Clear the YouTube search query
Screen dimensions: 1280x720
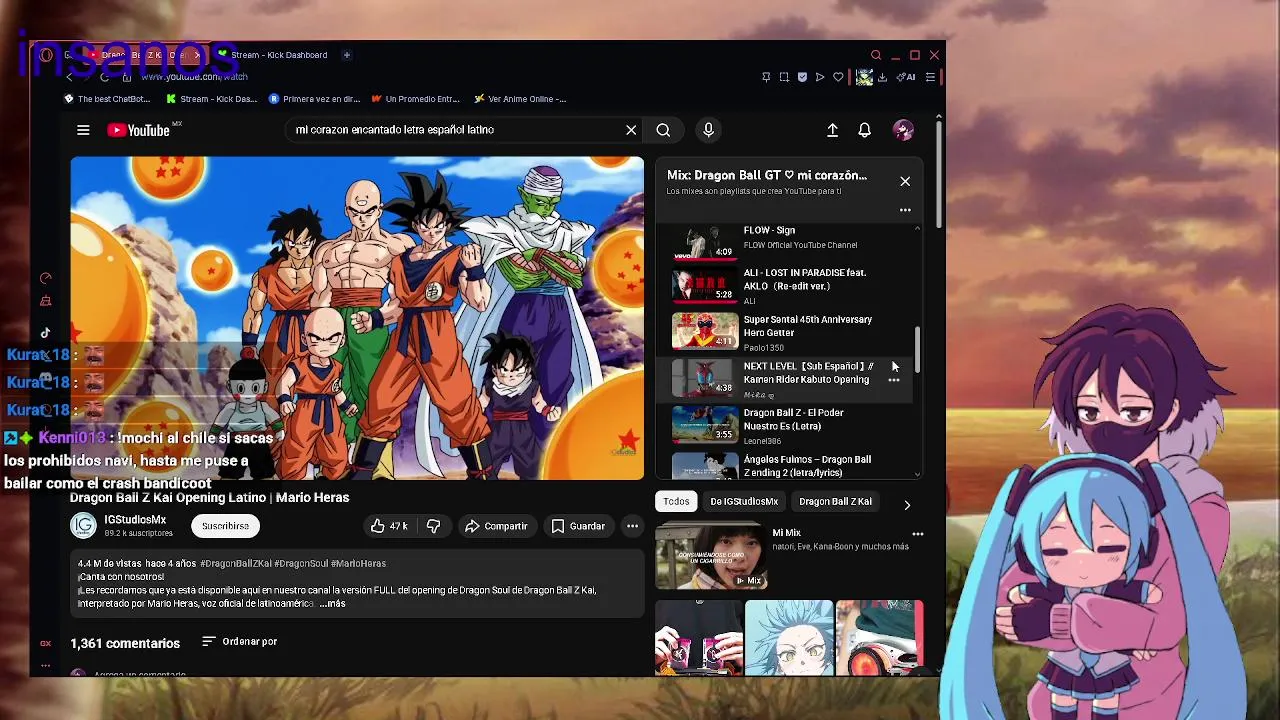631,130
